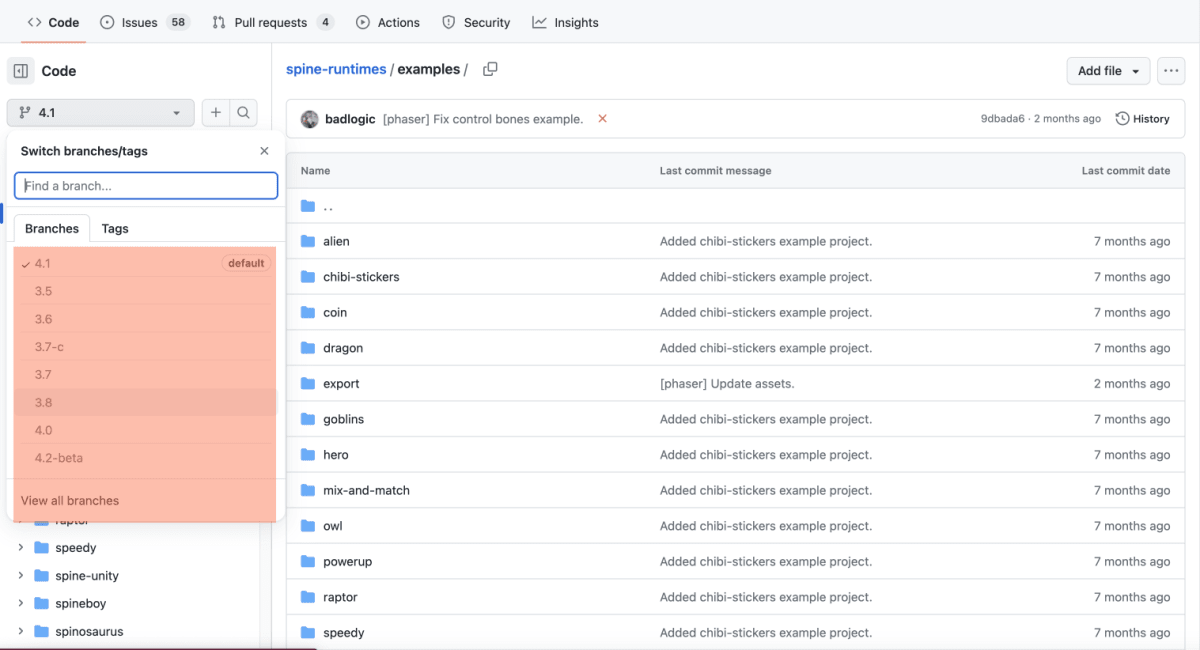Open the export folder
The image size is (1200, 650).
pos(341,384)
